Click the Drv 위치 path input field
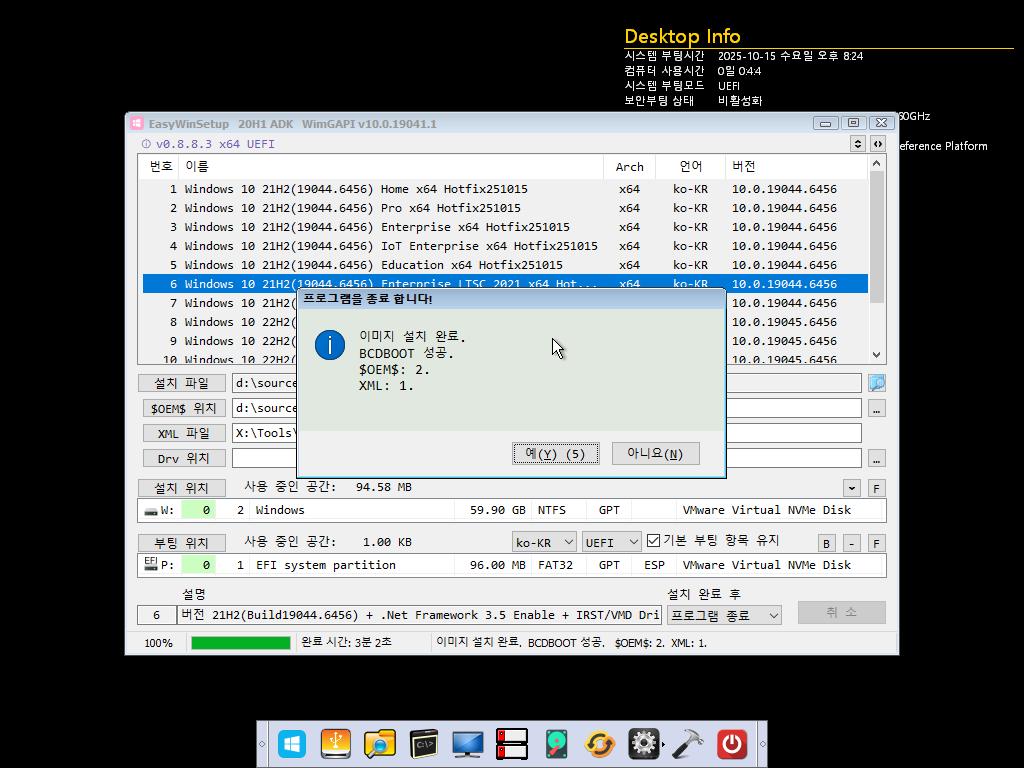This screenshot has width=1024, height=768. (547, 458)
